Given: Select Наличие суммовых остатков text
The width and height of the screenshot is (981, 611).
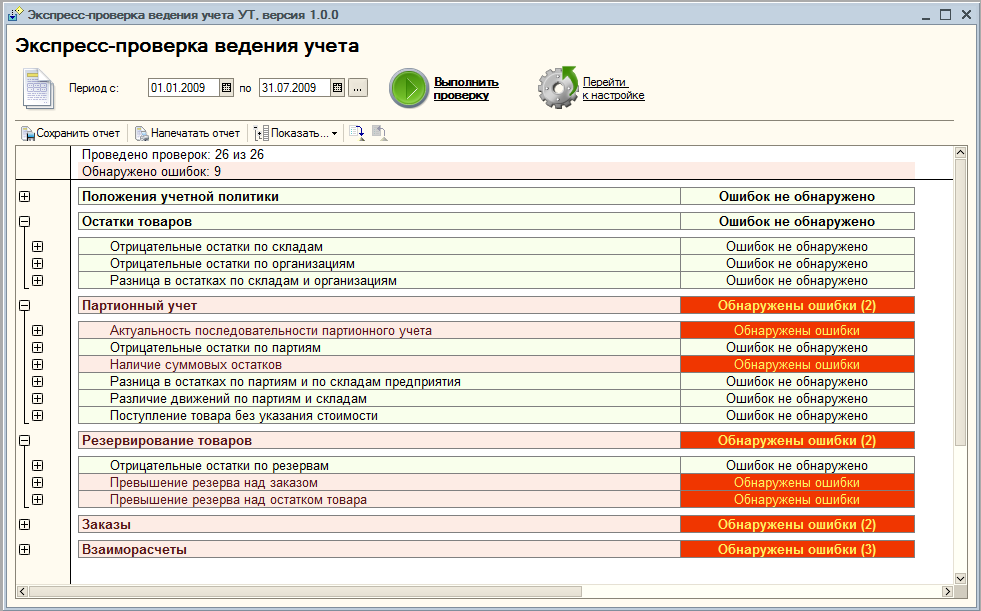Looking at the screenshot, I should tap(196, 365).
